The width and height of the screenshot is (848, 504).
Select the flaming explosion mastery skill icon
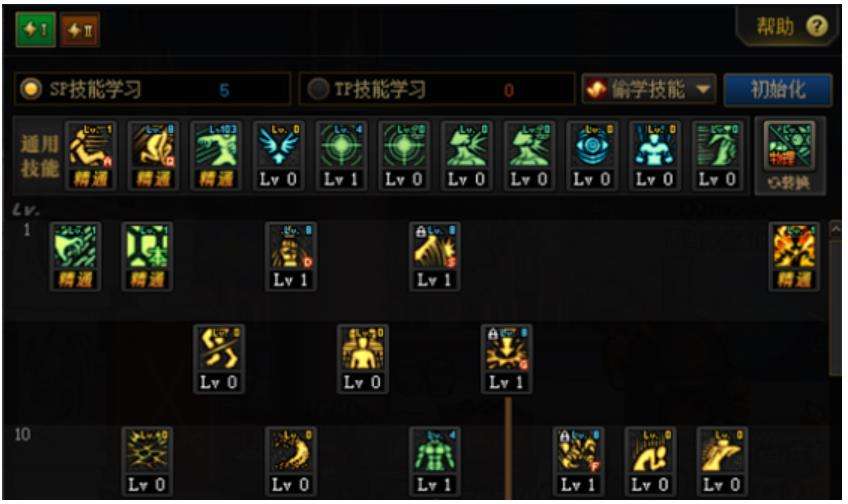(x=794, y=257)
